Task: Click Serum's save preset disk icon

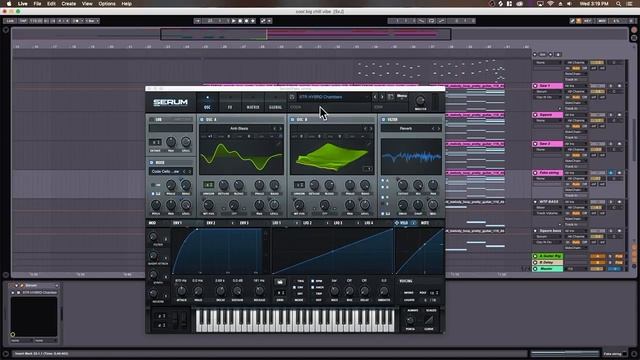Action: (x=292, y=97)
